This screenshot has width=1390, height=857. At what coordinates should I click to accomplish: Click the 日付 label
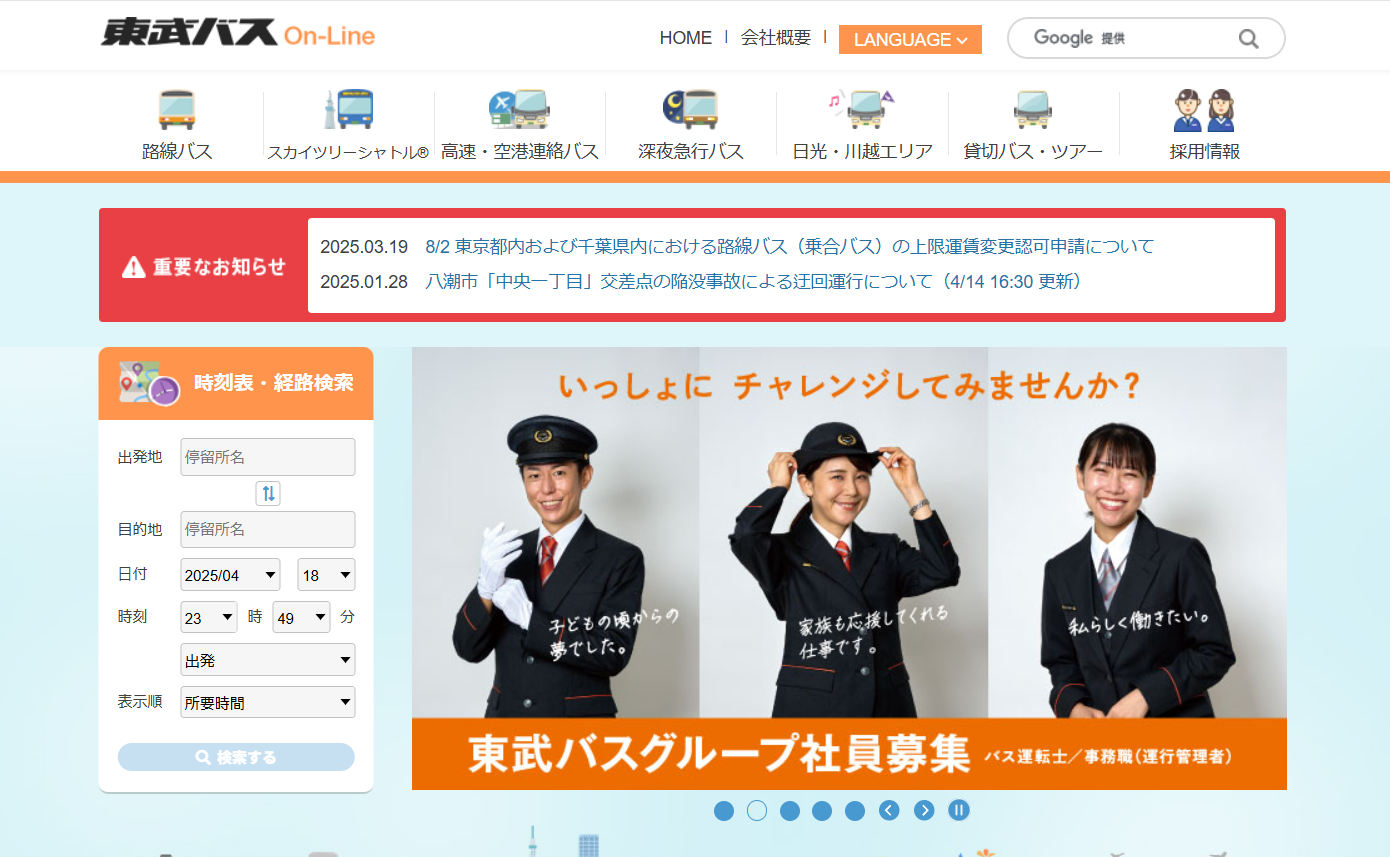133,574
